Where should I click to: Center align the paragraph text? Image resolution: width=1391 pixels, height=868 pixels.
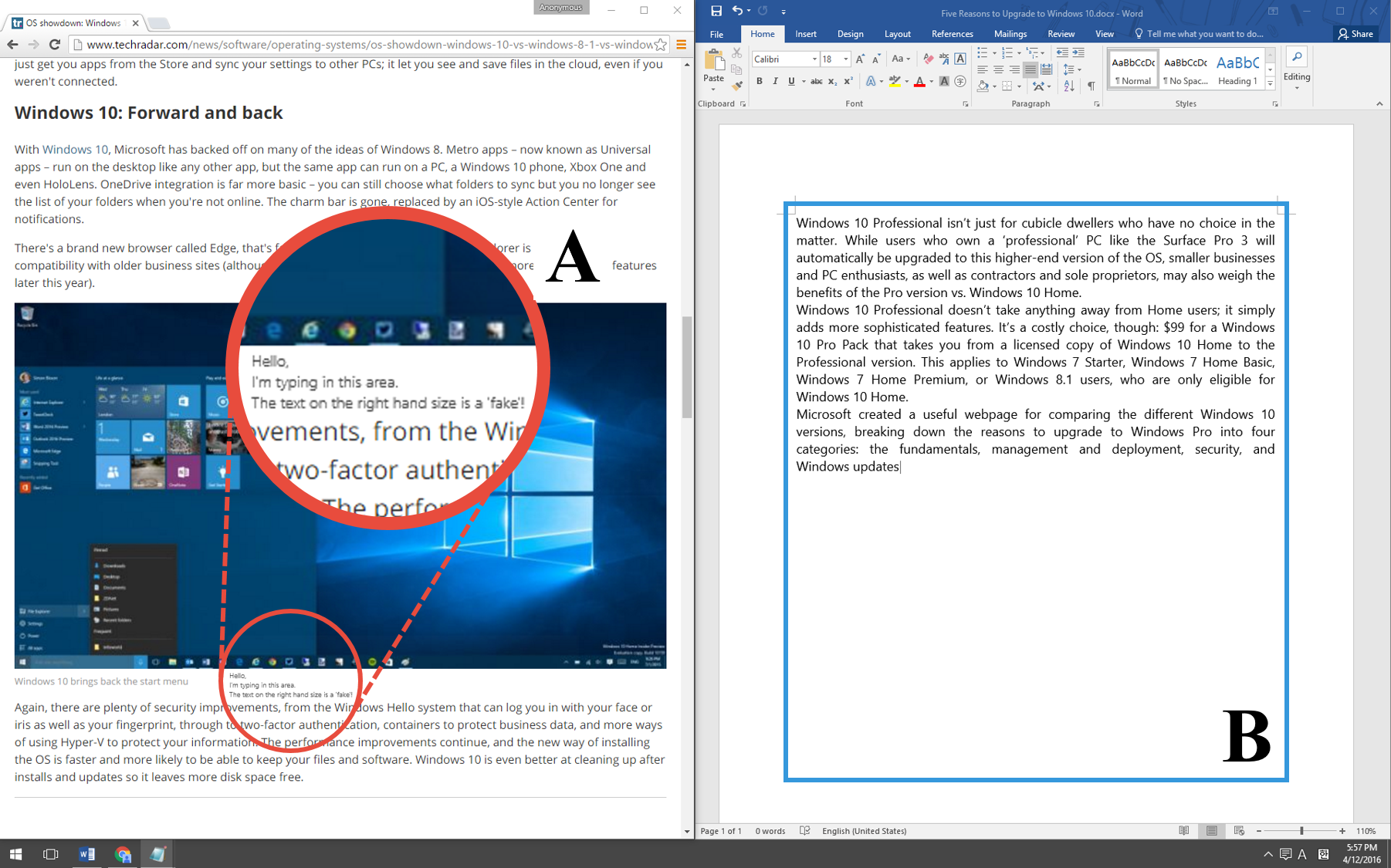[x=998, y=69]
